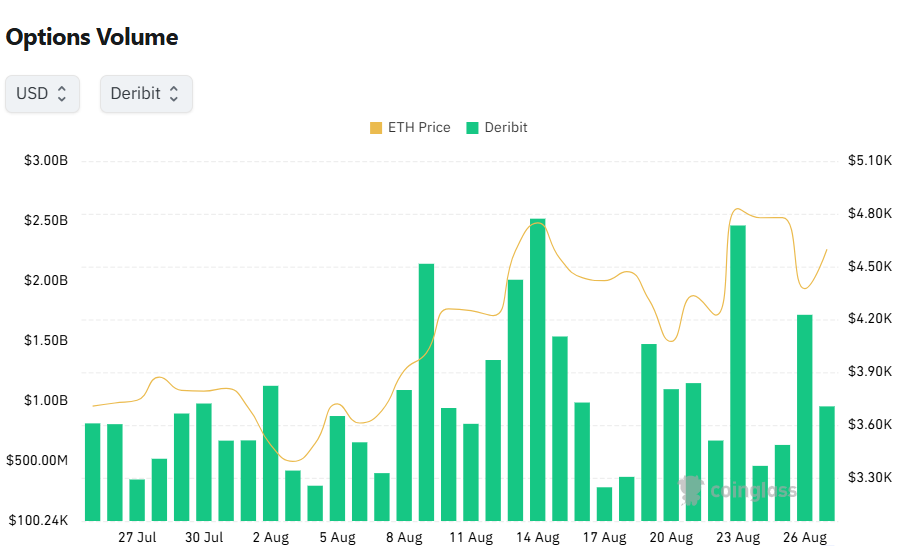This screenshot has height=546, width=899.
Task: Click the 30 Jul x-axis label
Action: [204, 537]
